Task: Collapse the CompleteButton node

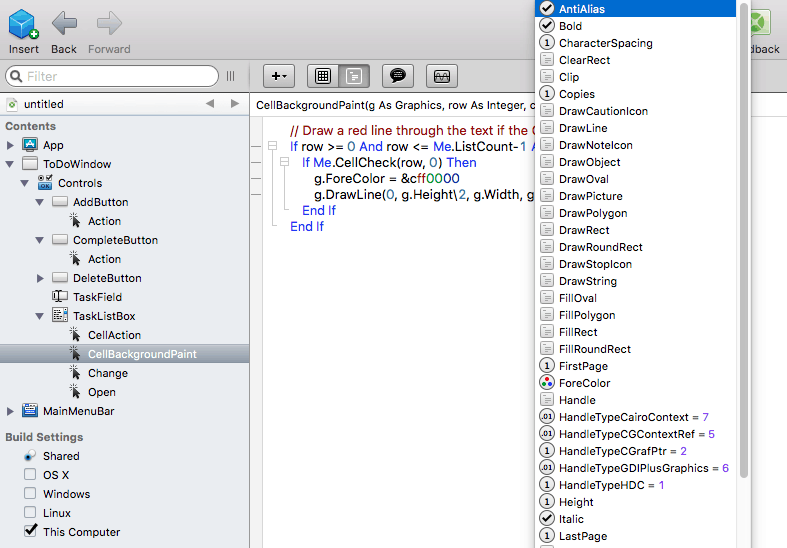Action: [40, 240]
